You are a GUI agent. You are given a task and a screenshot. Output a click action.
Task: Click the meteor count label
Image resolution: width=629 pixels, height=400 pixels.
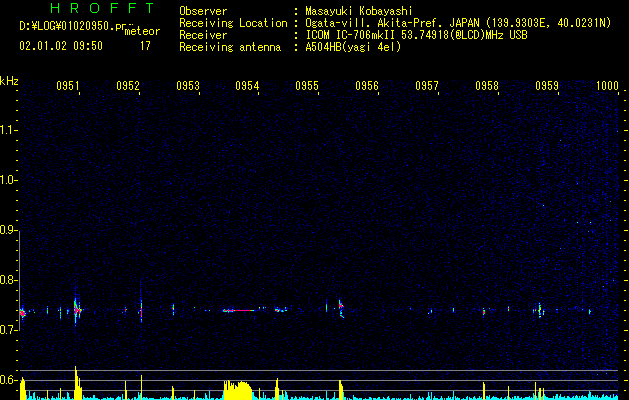[142, 31]
